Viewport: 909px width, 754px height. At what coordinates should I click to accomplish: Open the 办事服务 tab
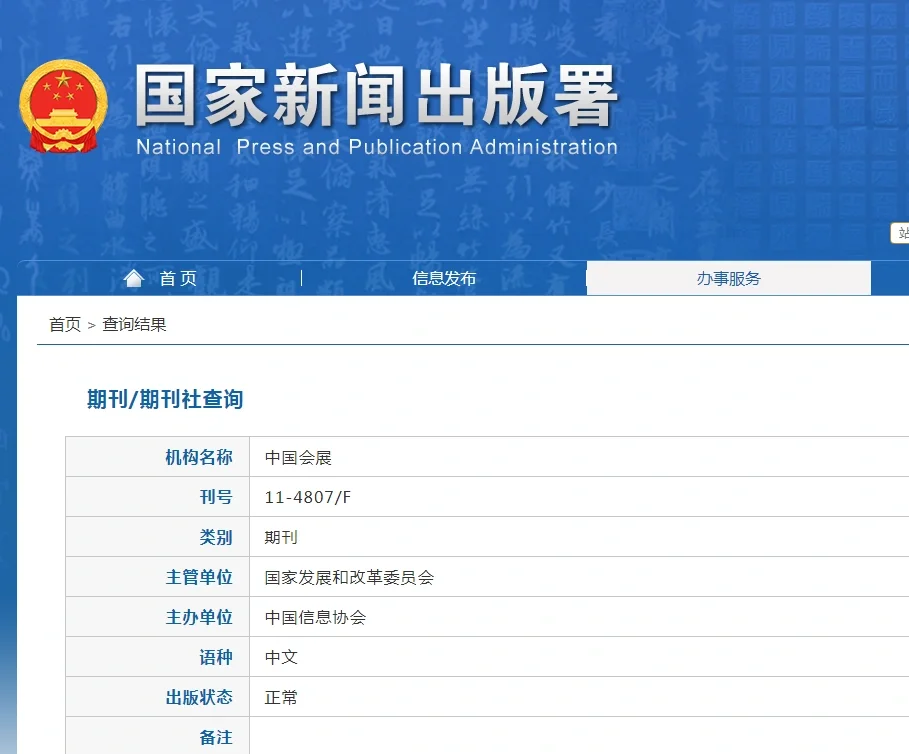pyautogui.click(x=727, y=278)
